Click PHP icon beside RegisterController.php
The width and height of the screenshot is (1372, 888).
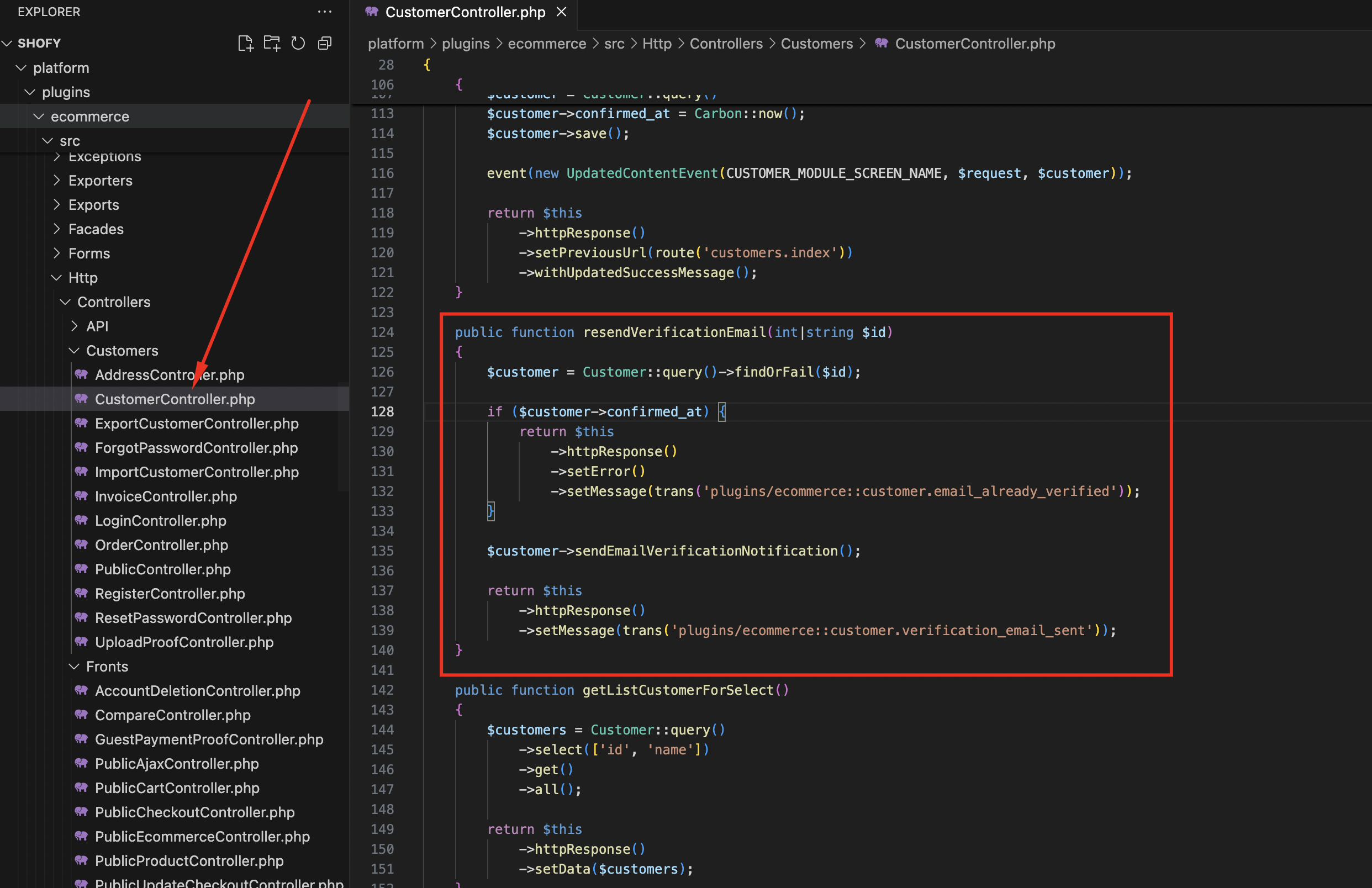click(x=81, y=593)
